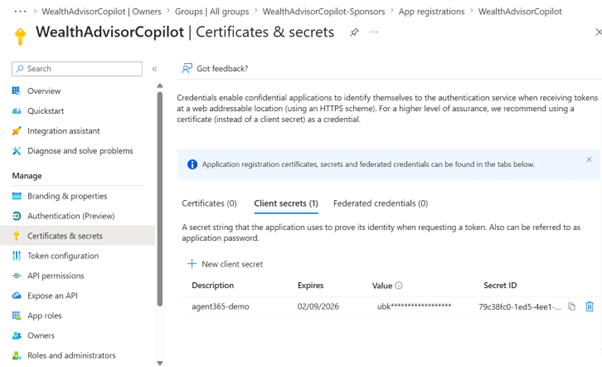Click the Token configuration bars icon
Image resolution: width=602 pixels, height=367 pixels.
17,256
